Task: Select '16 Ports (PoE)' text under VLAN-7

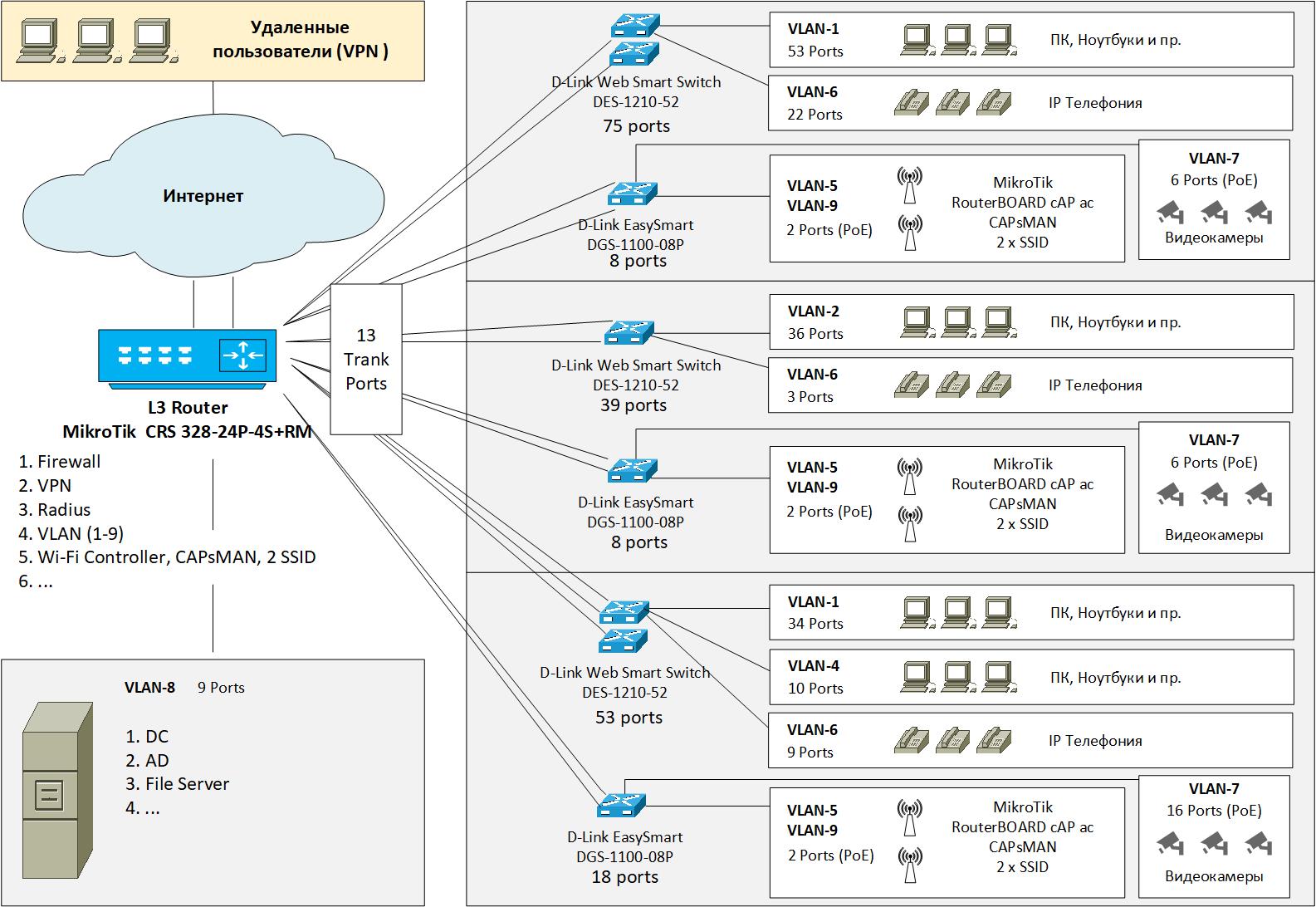Action: click(x=1214, y=811)
